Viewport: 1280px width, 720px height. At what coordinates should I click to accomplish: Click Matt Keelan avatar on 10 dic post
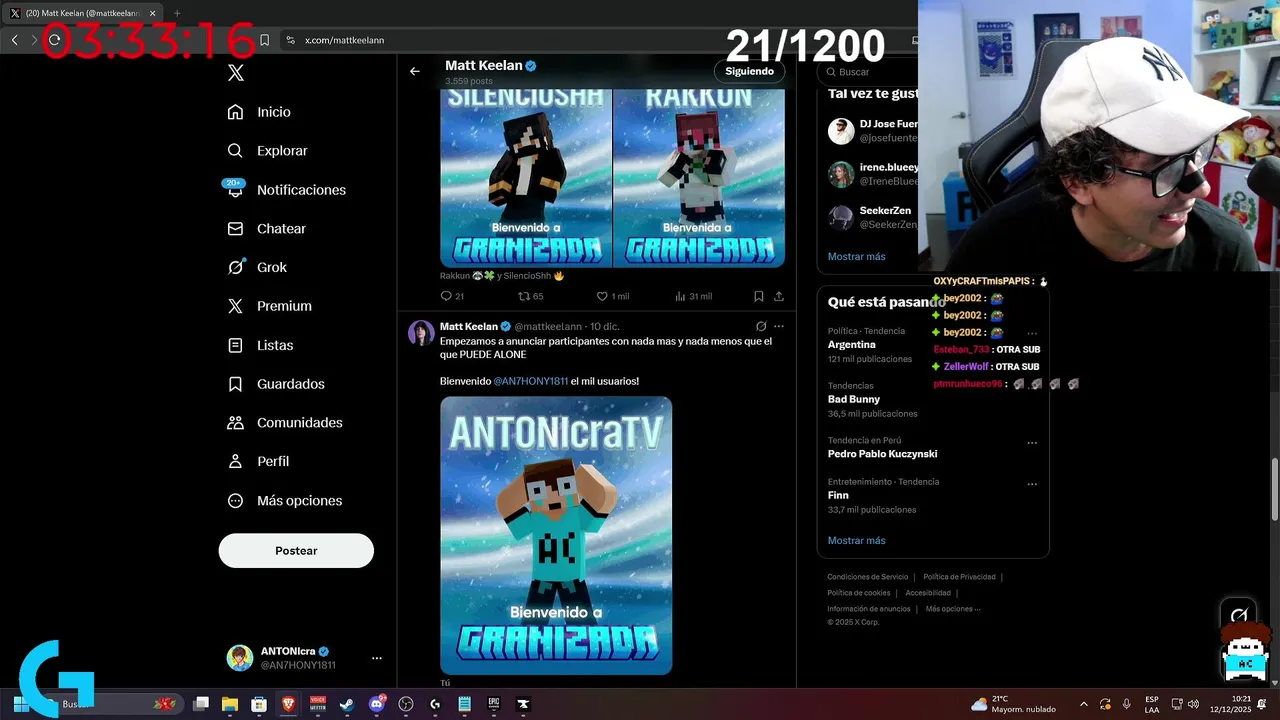click(x=421, y=333)
